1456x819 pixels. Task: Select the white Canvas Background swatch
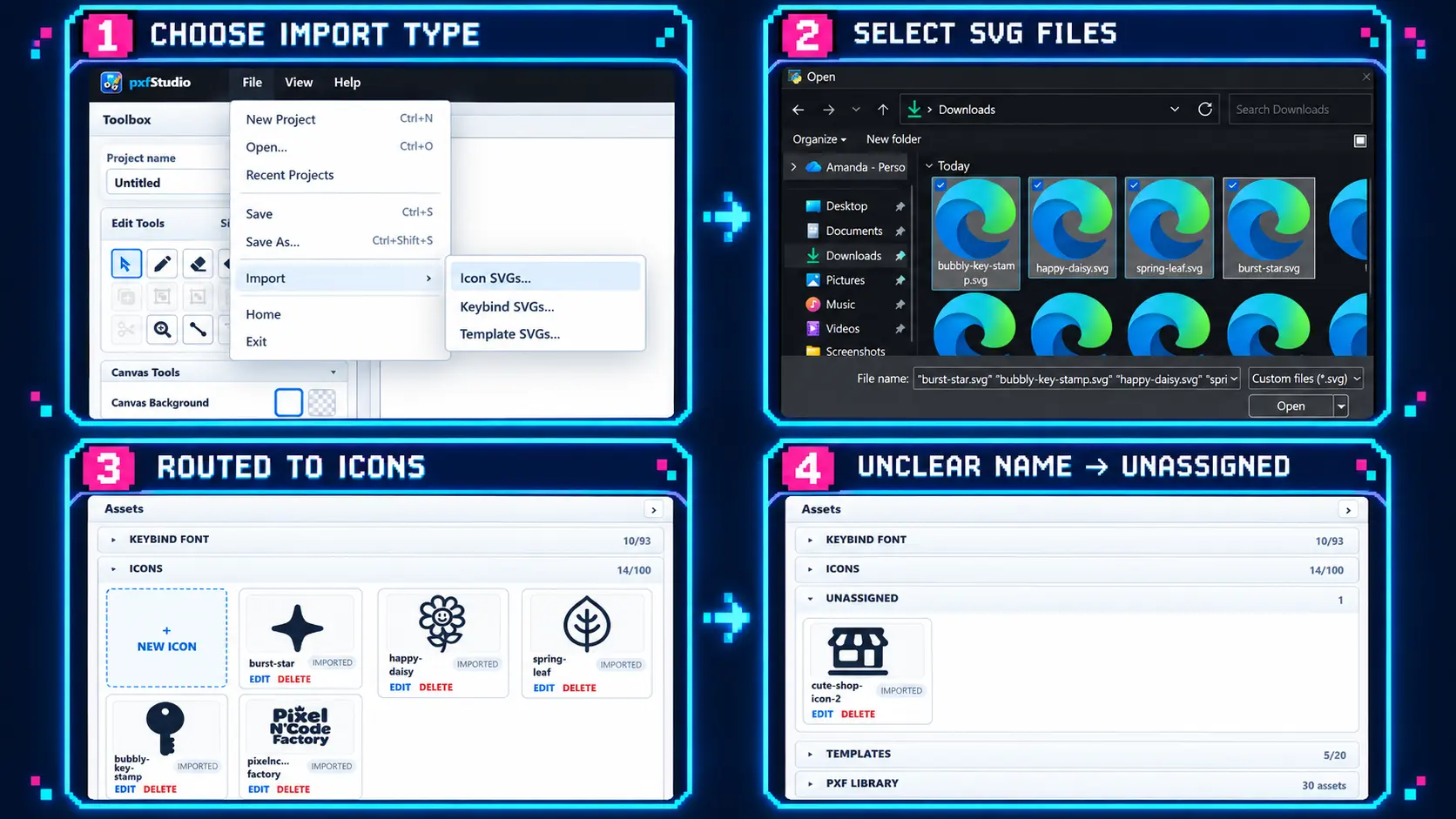[x=288, y=402]
